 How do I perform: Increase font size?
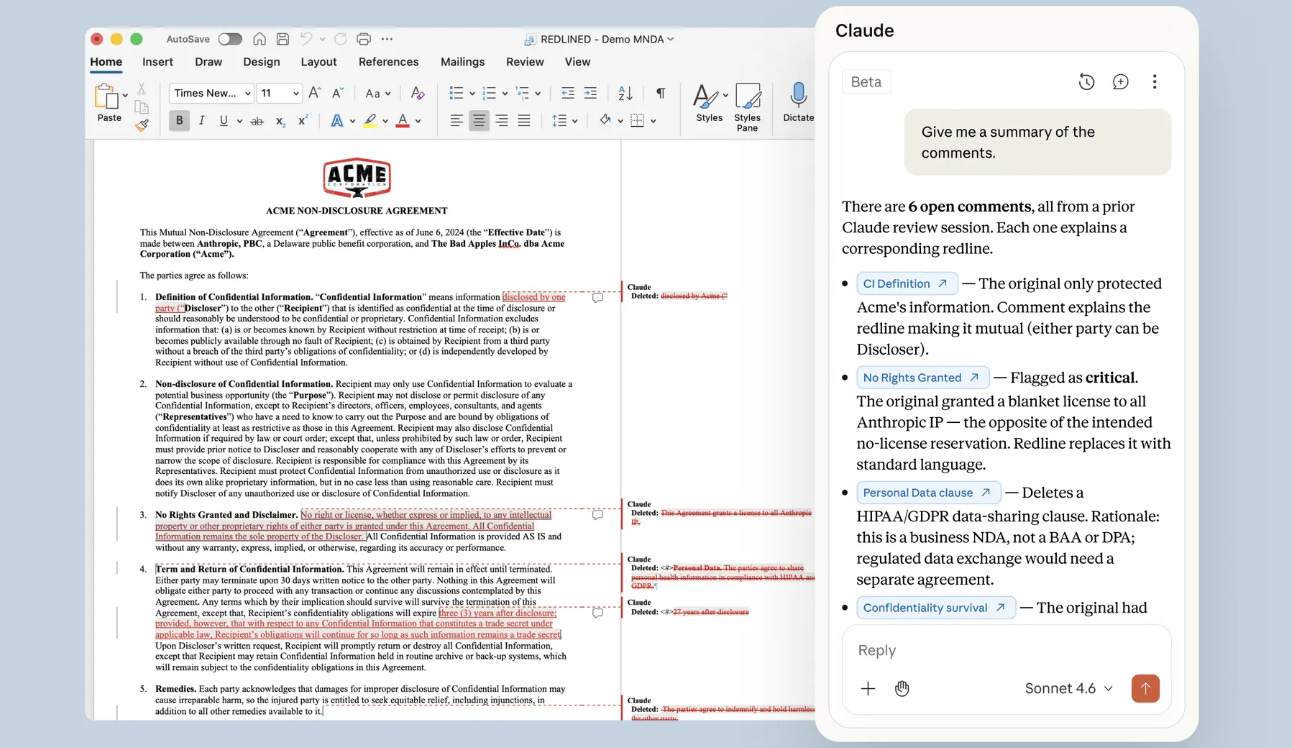tap(314, 93)
